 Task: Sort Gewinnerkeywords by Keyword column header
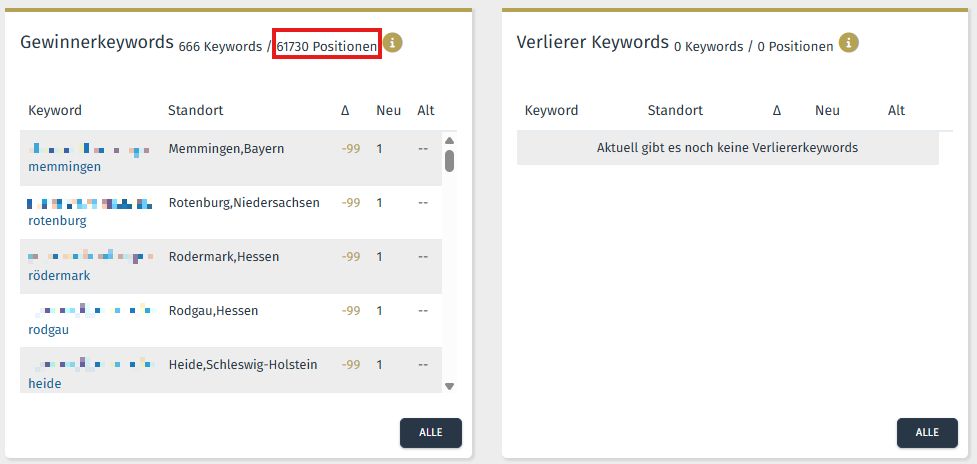55,111
